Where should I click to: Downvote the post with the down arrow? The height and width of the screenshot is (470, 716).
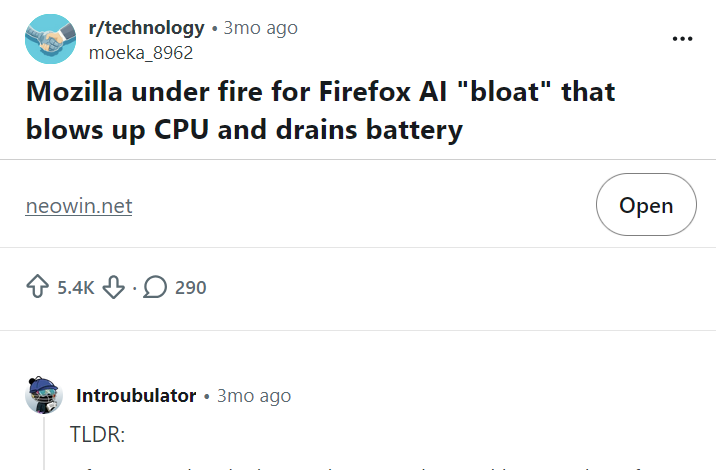pyautogui.click(x=114, y=288)
